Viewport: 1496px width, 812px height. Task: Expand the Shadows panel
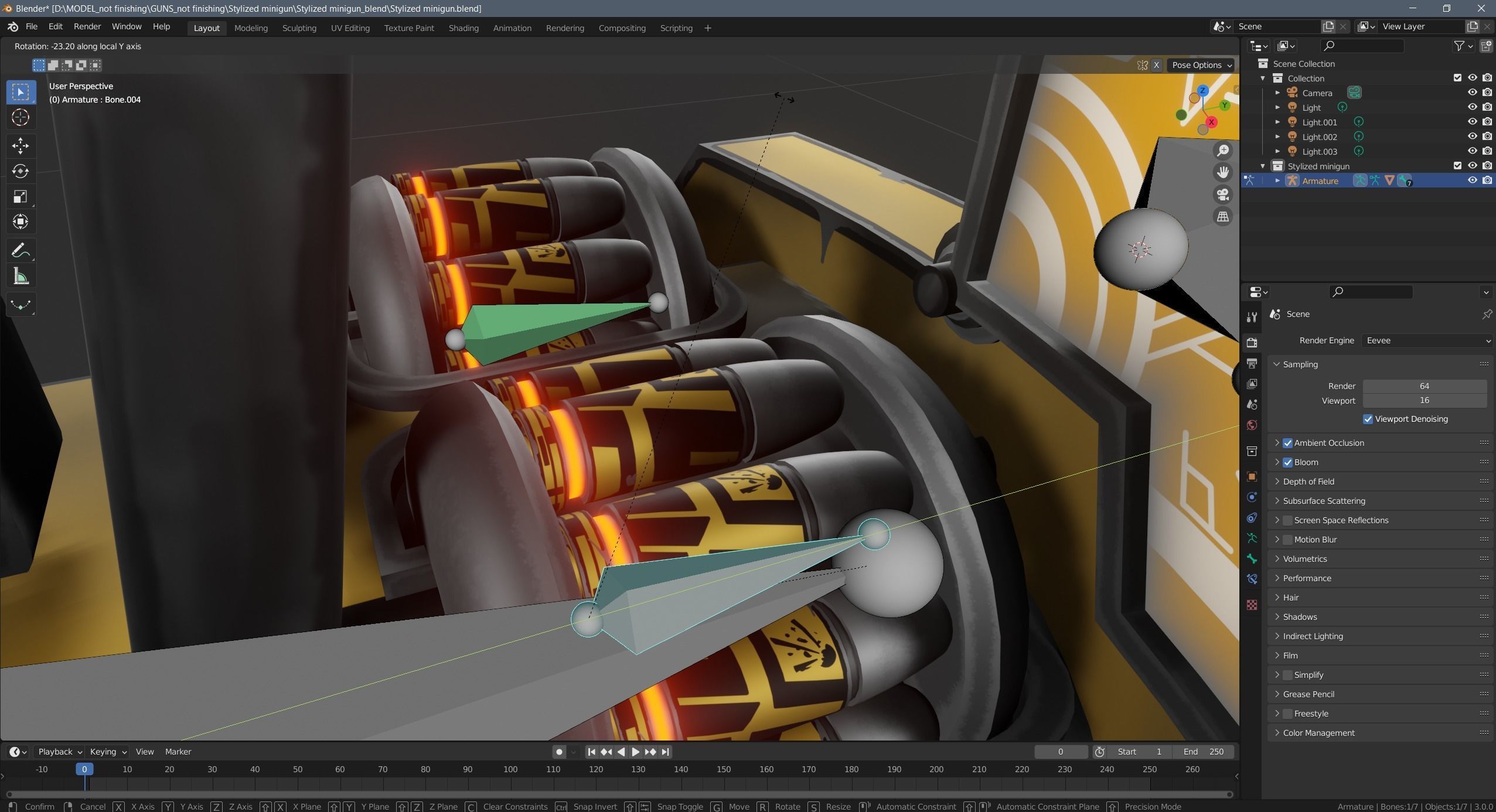point(1300,617)
